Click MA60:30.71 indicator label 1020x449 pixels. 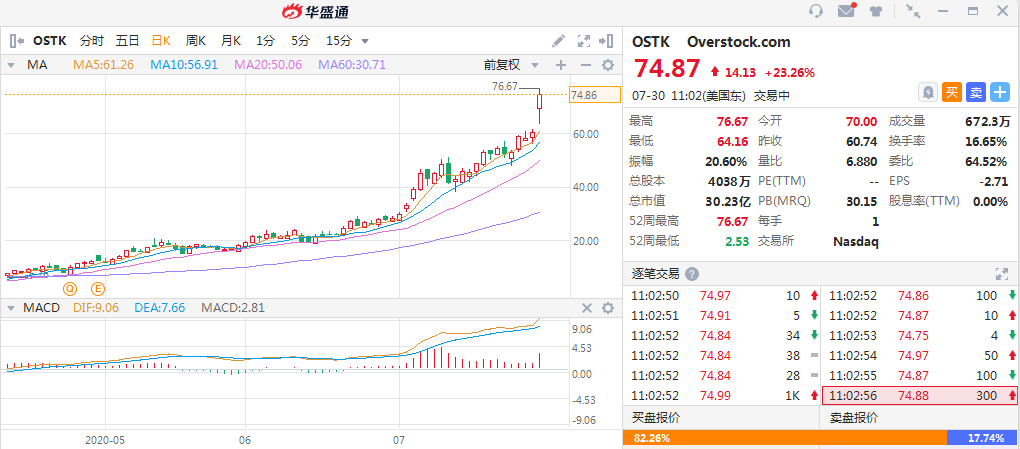(x=352, y=65)
